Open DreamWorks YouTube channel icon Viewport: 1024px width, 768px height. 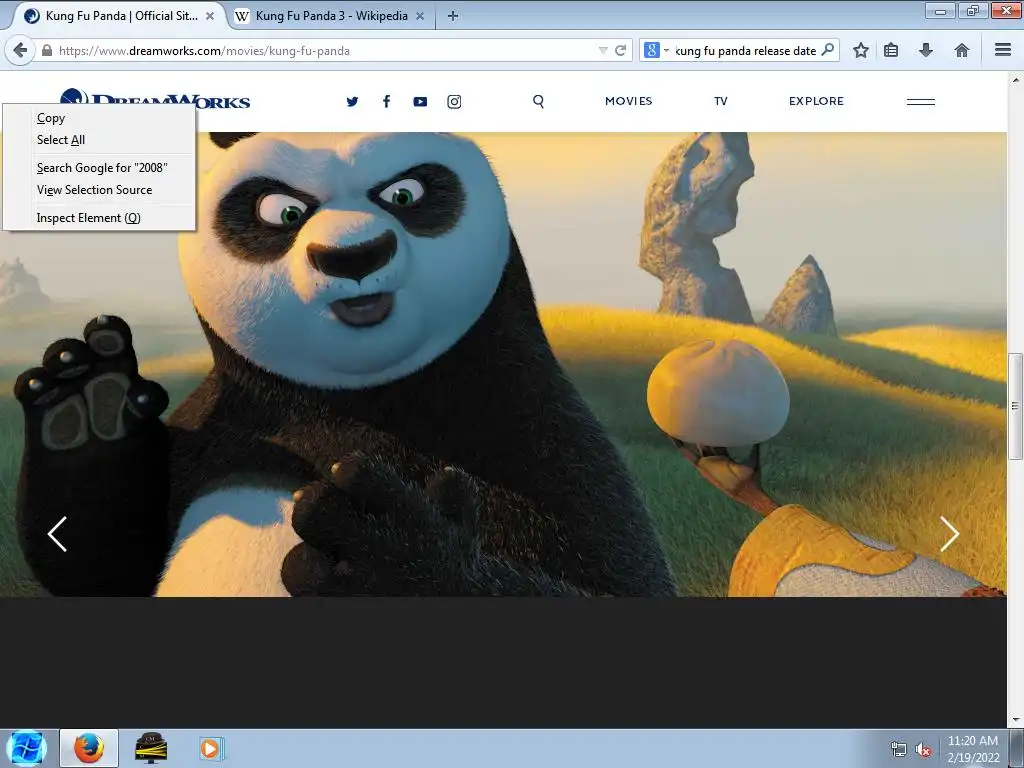[420, 101]
